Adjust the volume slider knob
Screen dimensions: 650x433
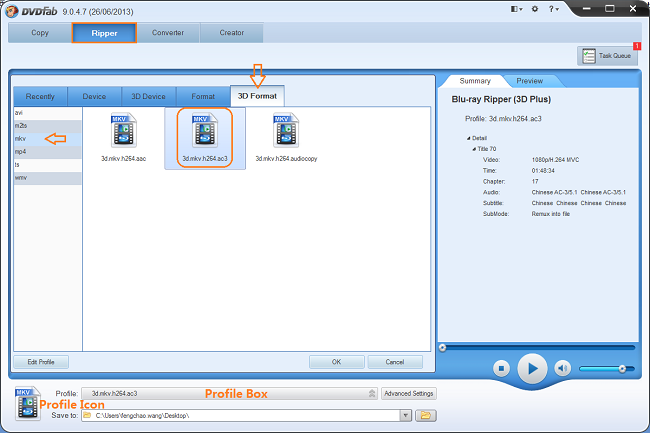coord(622,369)
